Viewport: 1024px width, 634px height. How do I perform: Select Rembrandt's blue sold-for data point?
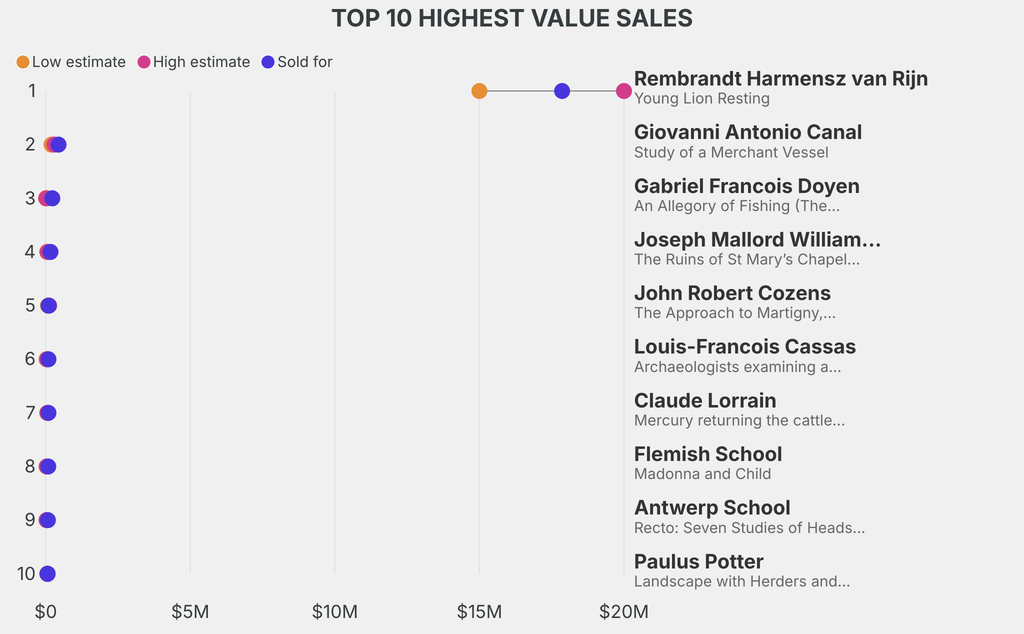pyautogui.click(x=562, y=91)
